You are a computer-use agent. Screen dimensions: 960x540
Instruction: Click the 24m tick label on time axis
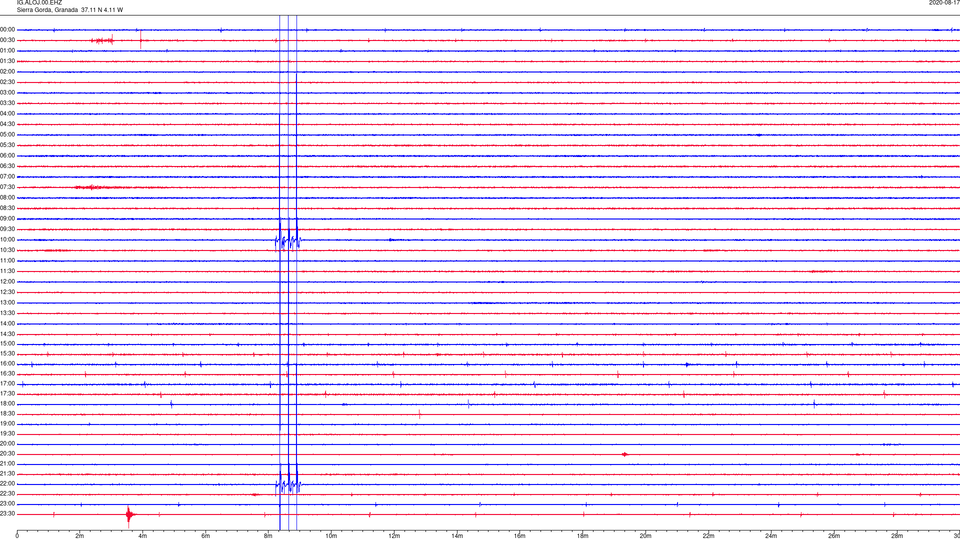771,536
